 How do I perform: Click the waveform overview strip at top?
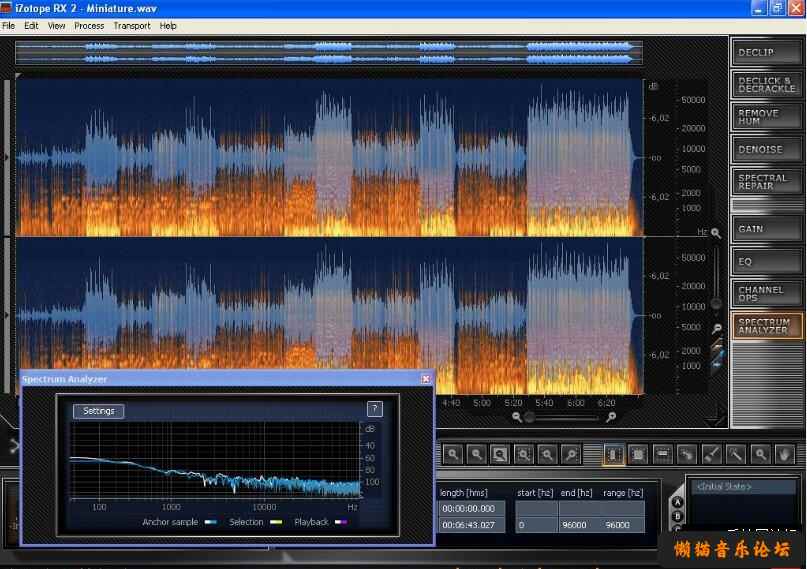point(329,53)
